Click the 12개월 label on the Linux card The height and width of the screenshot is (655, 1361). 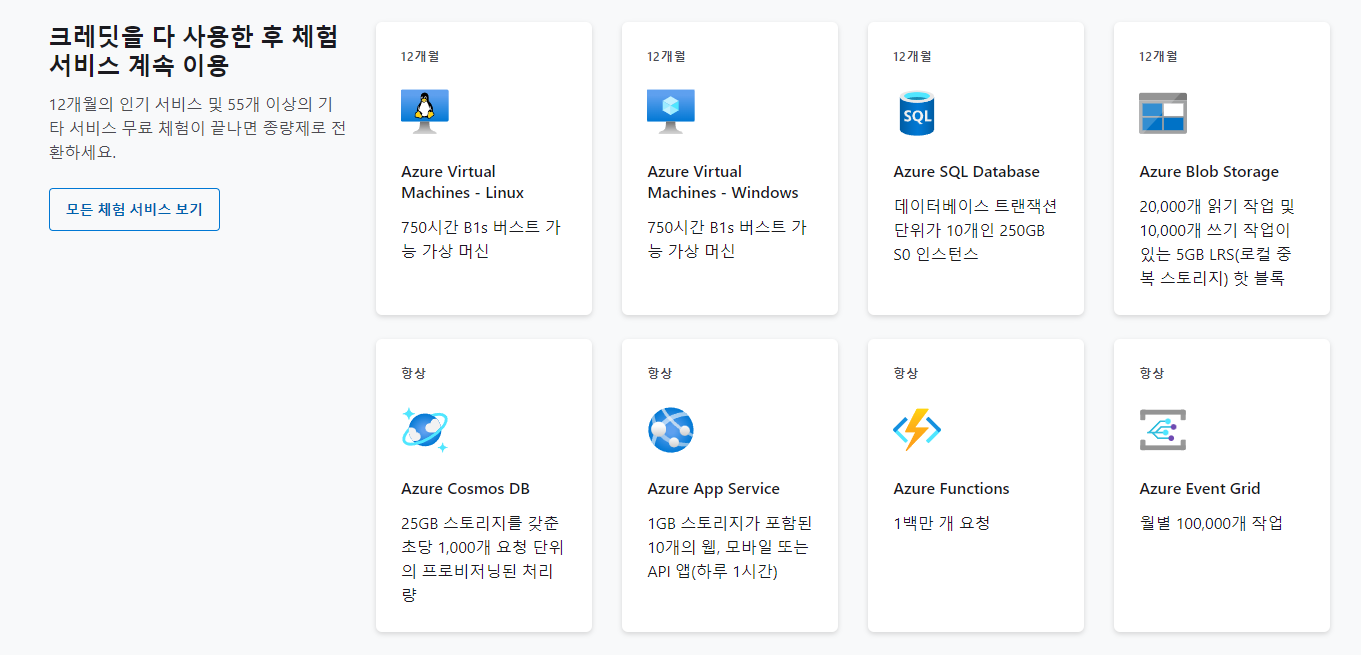419,56
